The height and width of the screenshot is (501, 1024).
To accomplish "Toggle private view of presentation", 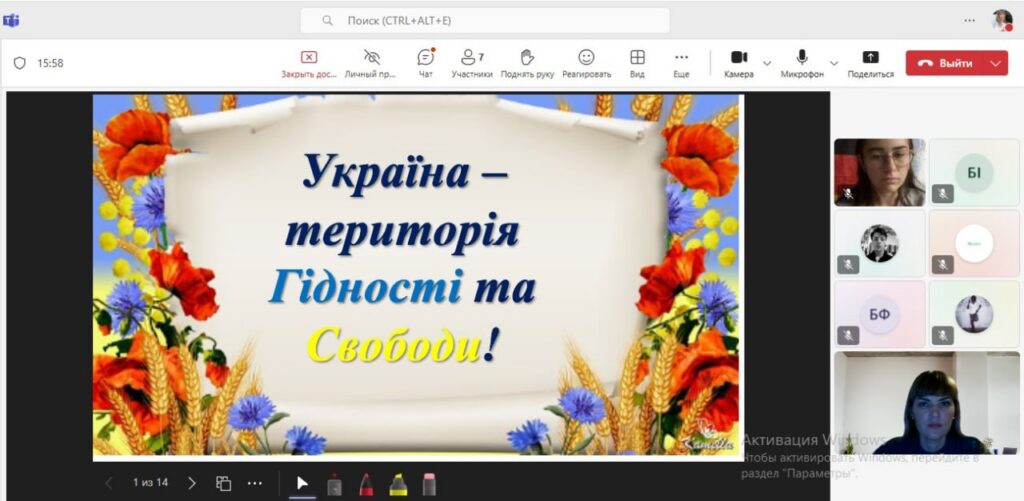I will click(371, 62).
